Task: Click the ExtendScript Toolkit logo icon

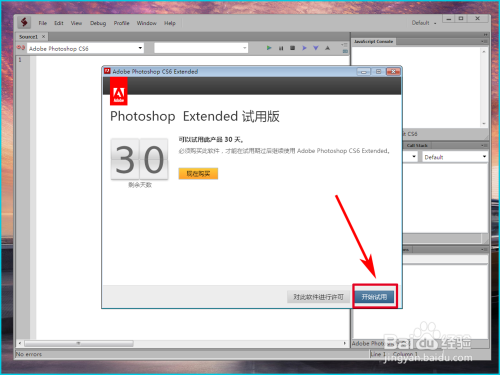Action: 24,23
